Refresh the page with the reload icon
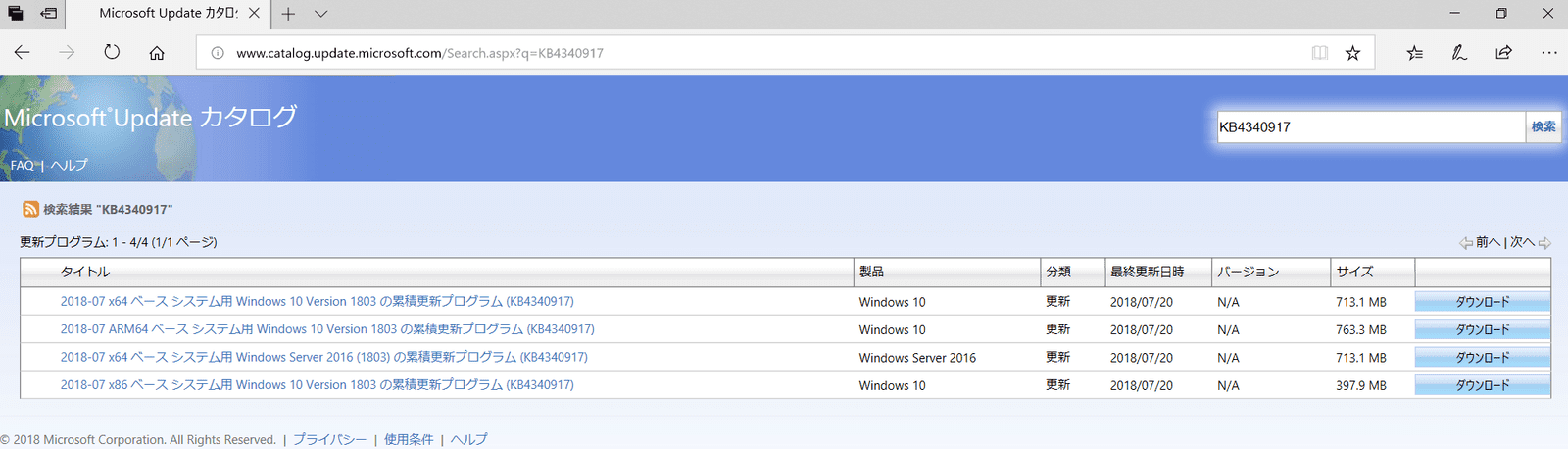Image resolution: width=1568 pixels, height=449 pixels. (x=112, y=53)
